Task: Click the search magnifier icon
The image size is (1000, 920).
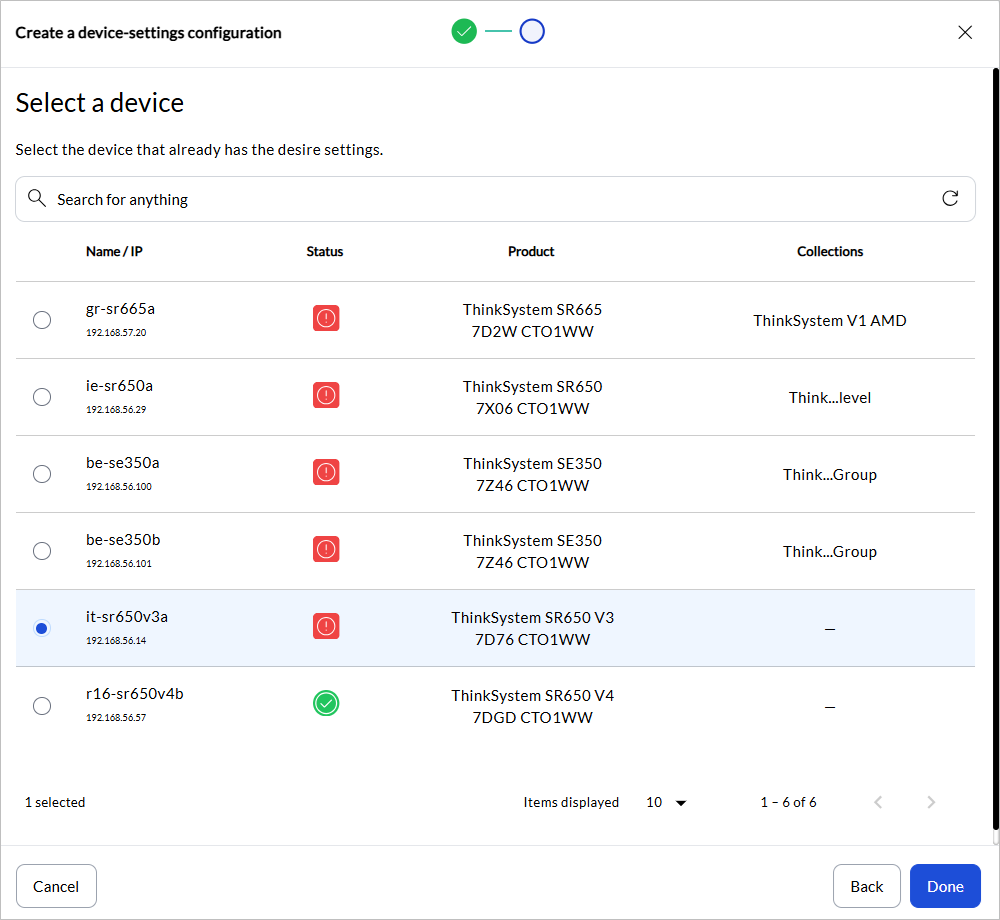Action: 37,198
